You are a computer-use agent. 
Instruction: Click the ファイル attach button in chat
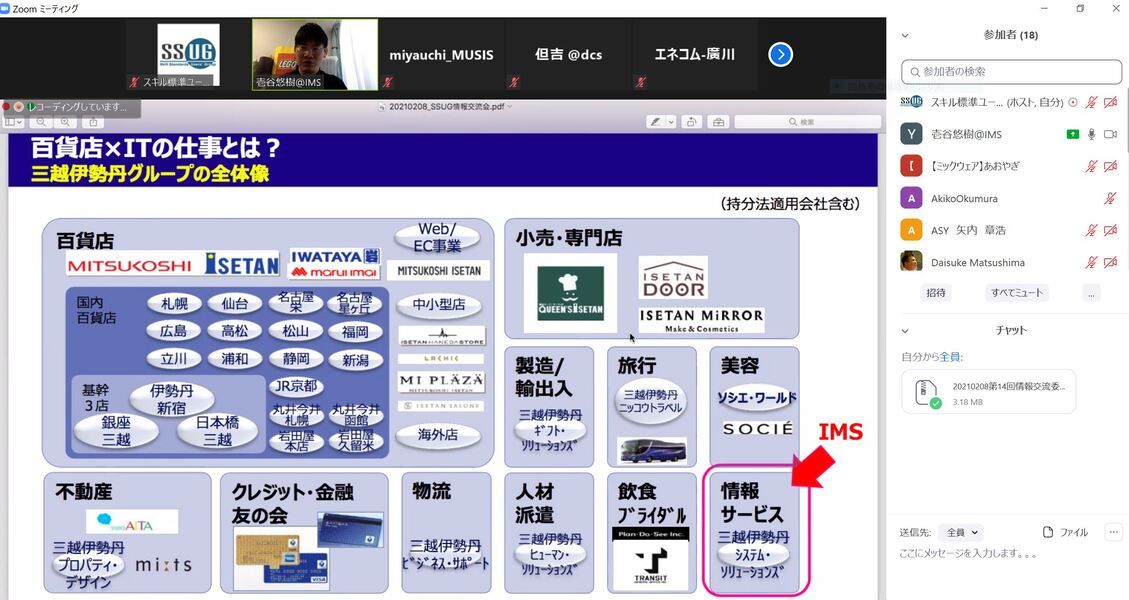coord(1065,532)
